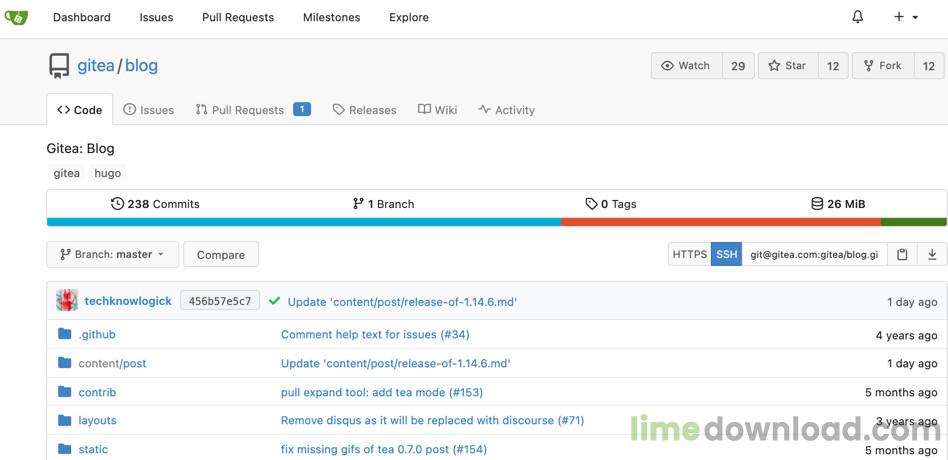The width and height of the screenshot is (948, 460).
Task: Open Dashboard in the top navigation
Action: pyautogui.click(x=82, y=18)
